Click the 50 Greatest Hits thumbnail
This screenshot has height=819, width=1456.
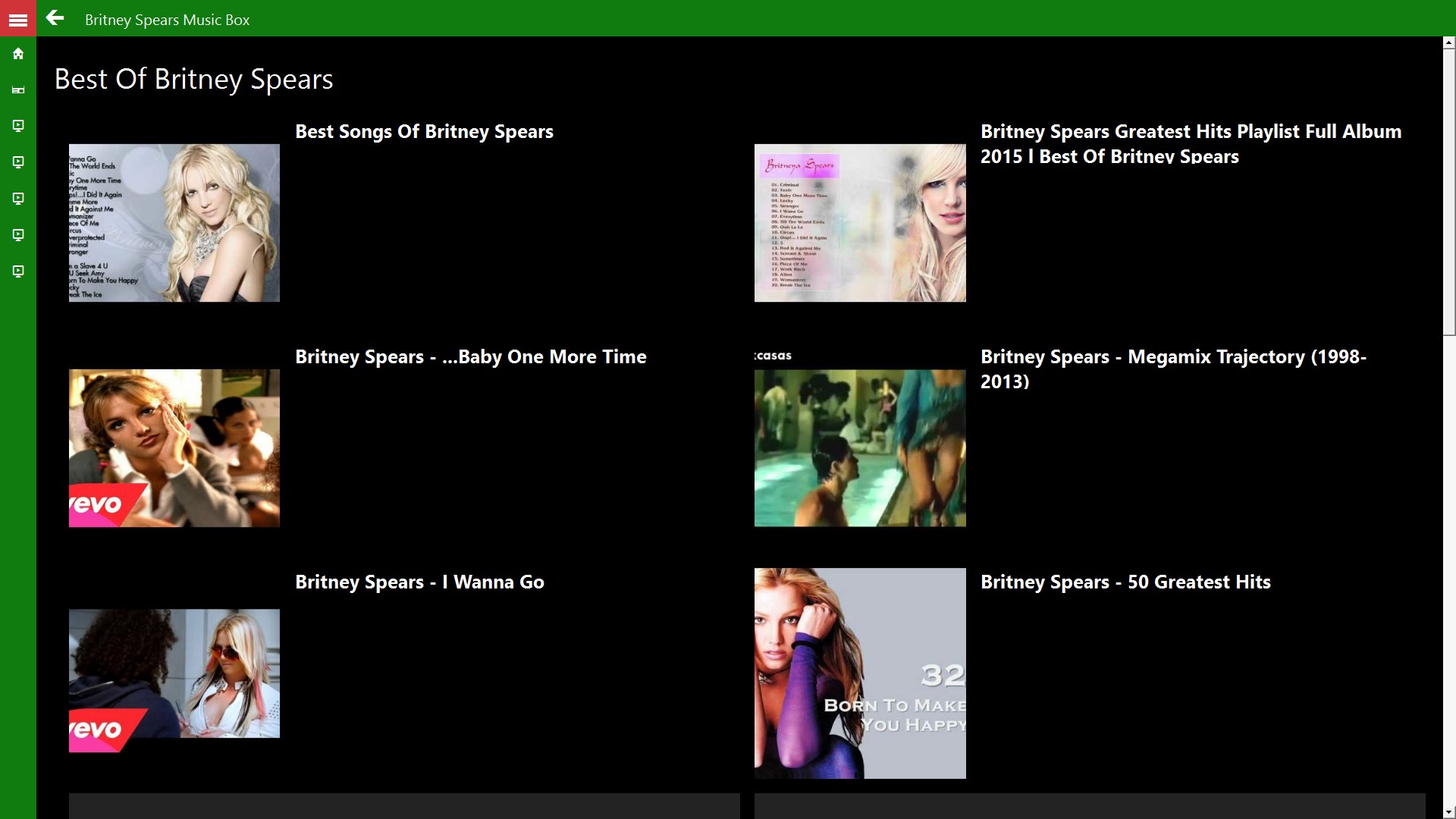[x=860, y=673]
